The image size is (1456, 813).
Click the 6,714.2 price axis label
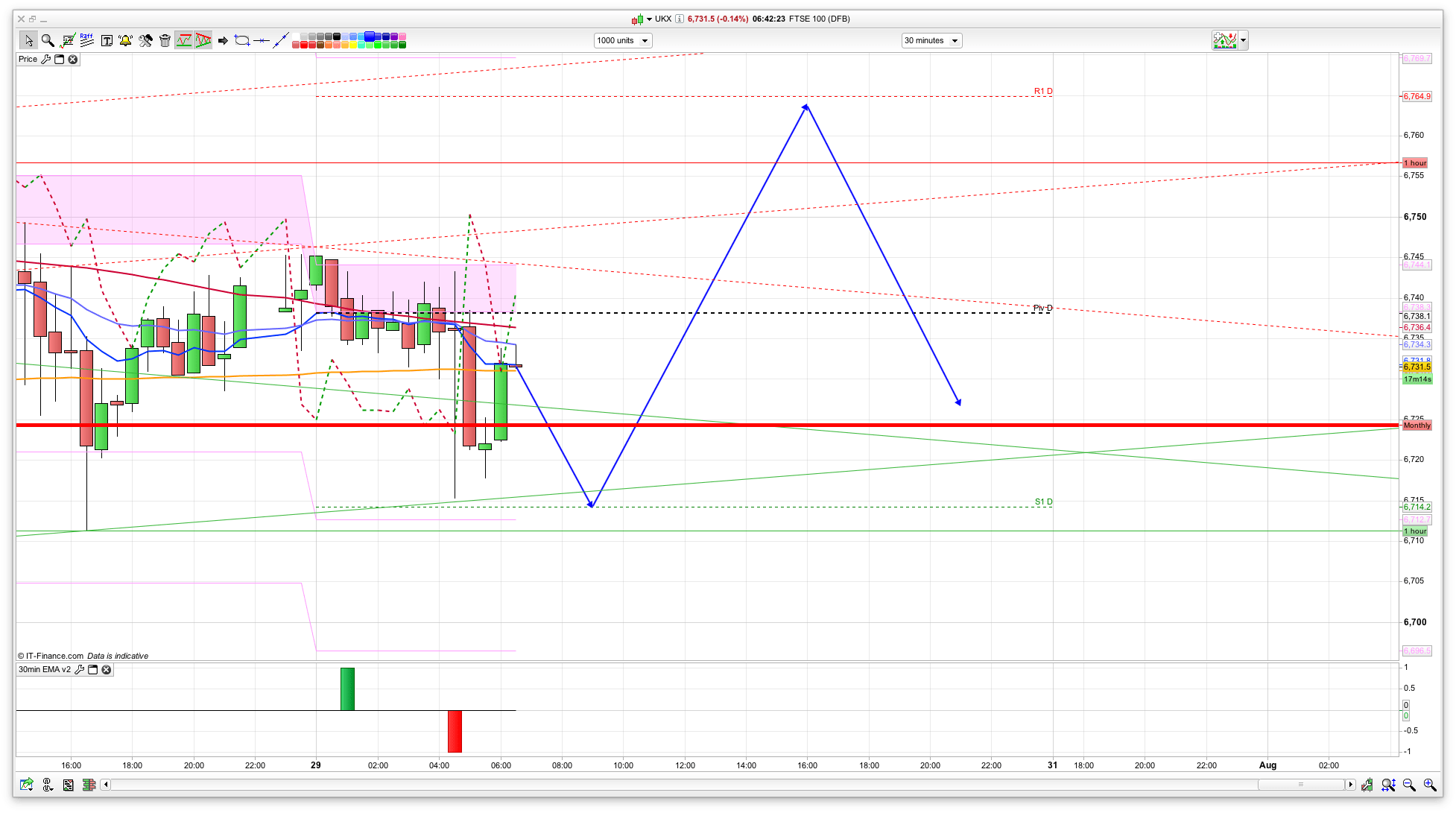pyautogui.click(x=1417, y=507)
